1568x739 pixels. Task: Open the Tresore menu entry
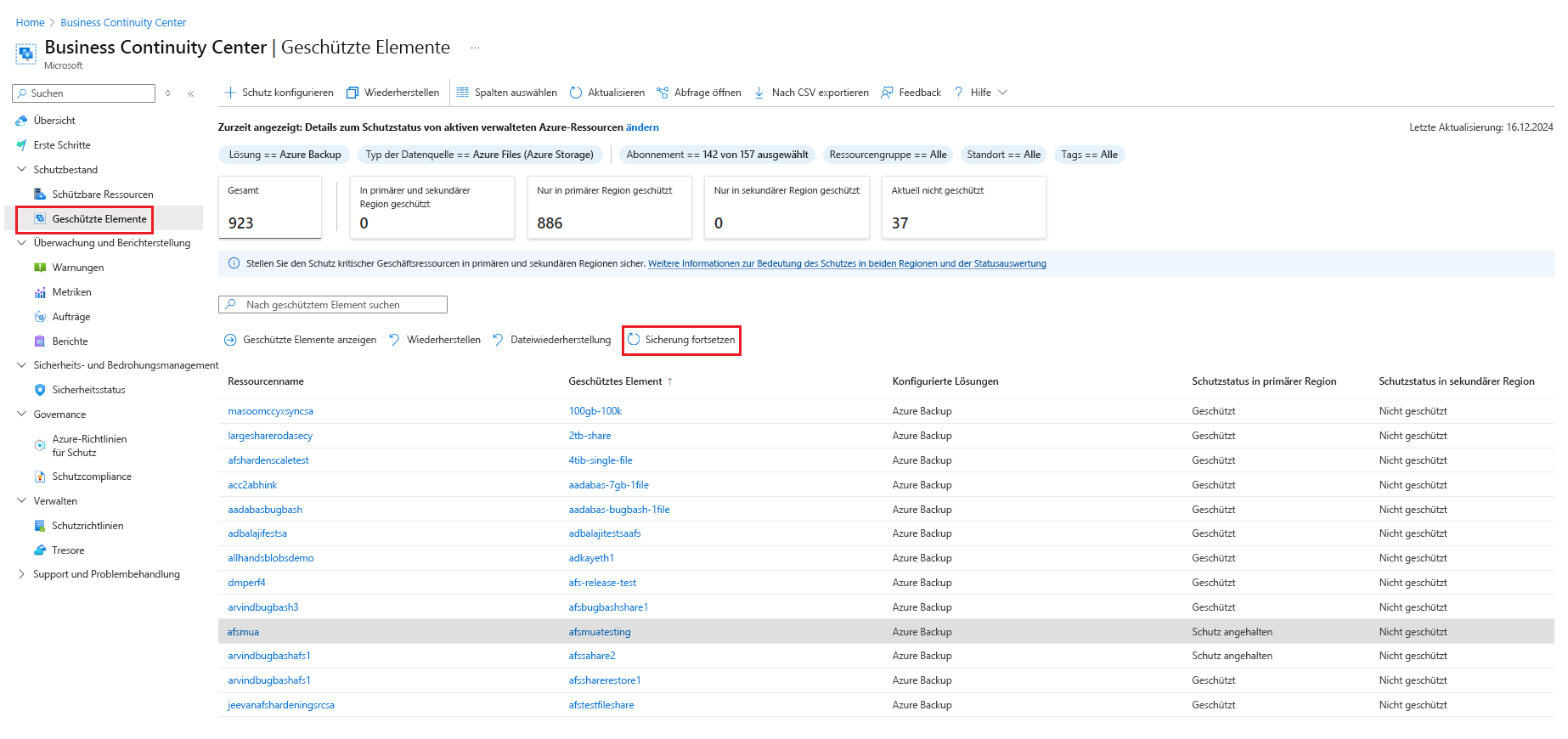coord(68,550)
